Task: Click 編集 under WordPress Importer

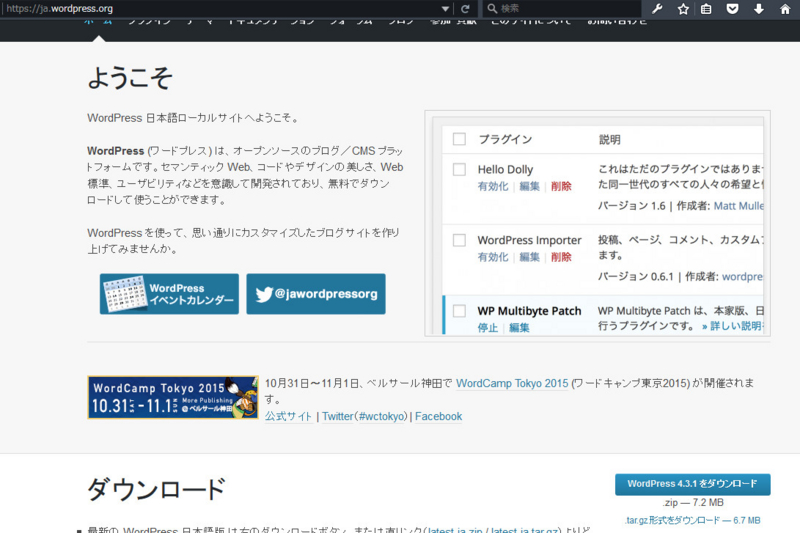Action: pos(530,257)
